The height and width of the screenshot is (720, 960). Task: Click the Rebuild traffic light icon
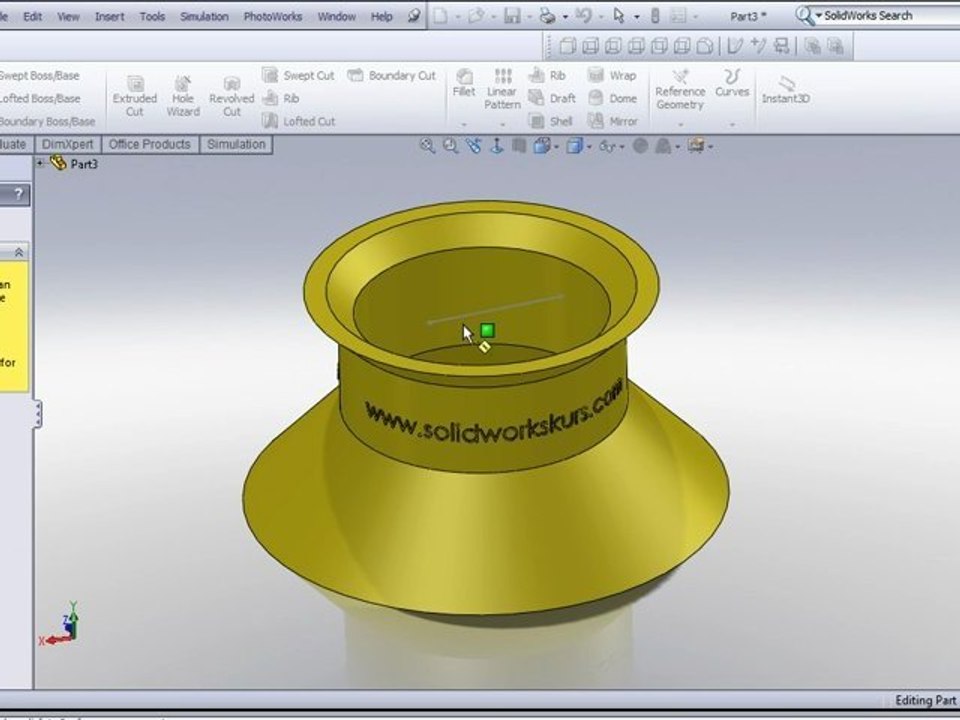click(655, 15)
